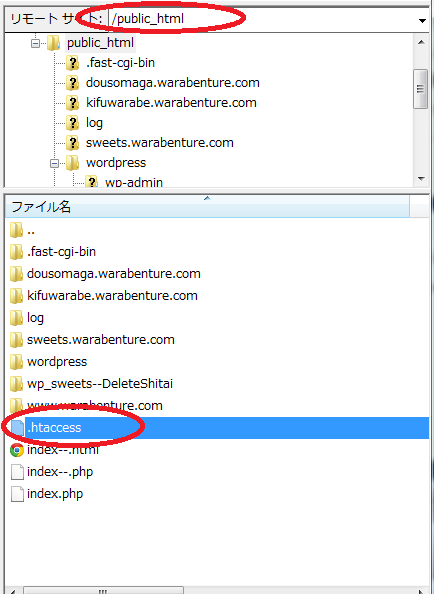Sort by the ファイル名 column header
The height and width of the screenshot is (594, 434).
tap(207, 206)
